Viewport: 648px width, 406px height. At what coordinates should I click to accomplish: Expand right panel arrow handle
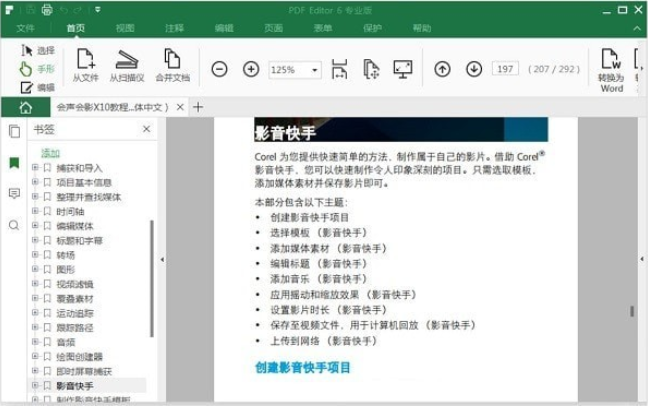pos(642,259)
